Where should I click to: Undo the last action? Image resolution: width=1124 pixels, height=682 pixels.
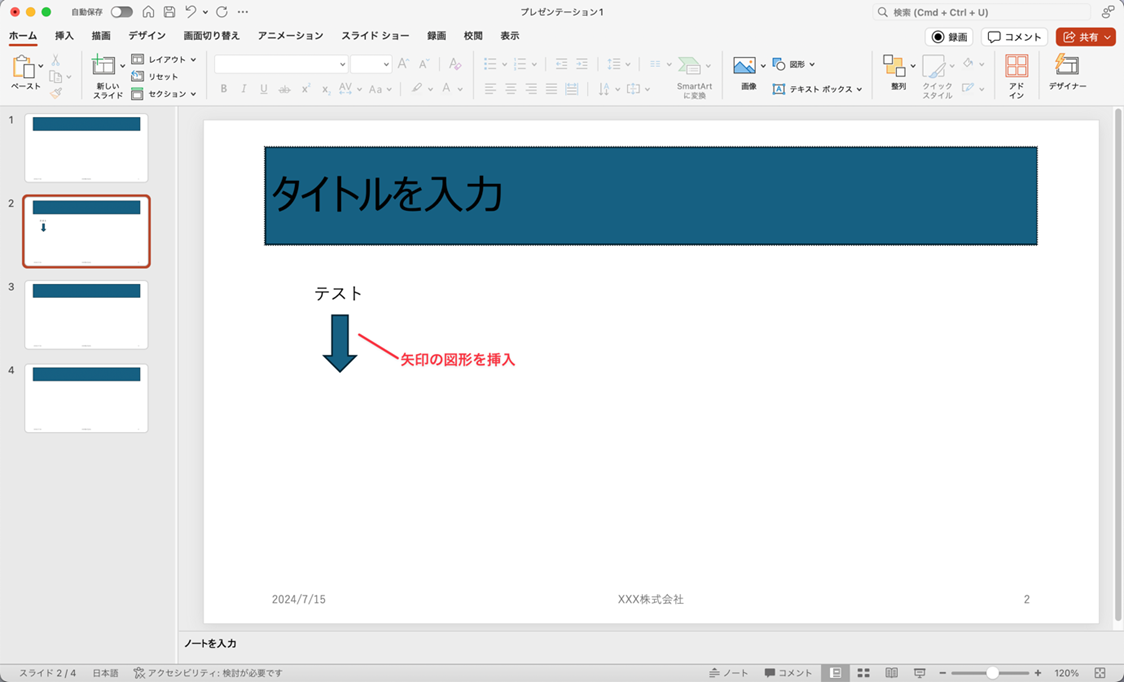[x=191, y=12]
